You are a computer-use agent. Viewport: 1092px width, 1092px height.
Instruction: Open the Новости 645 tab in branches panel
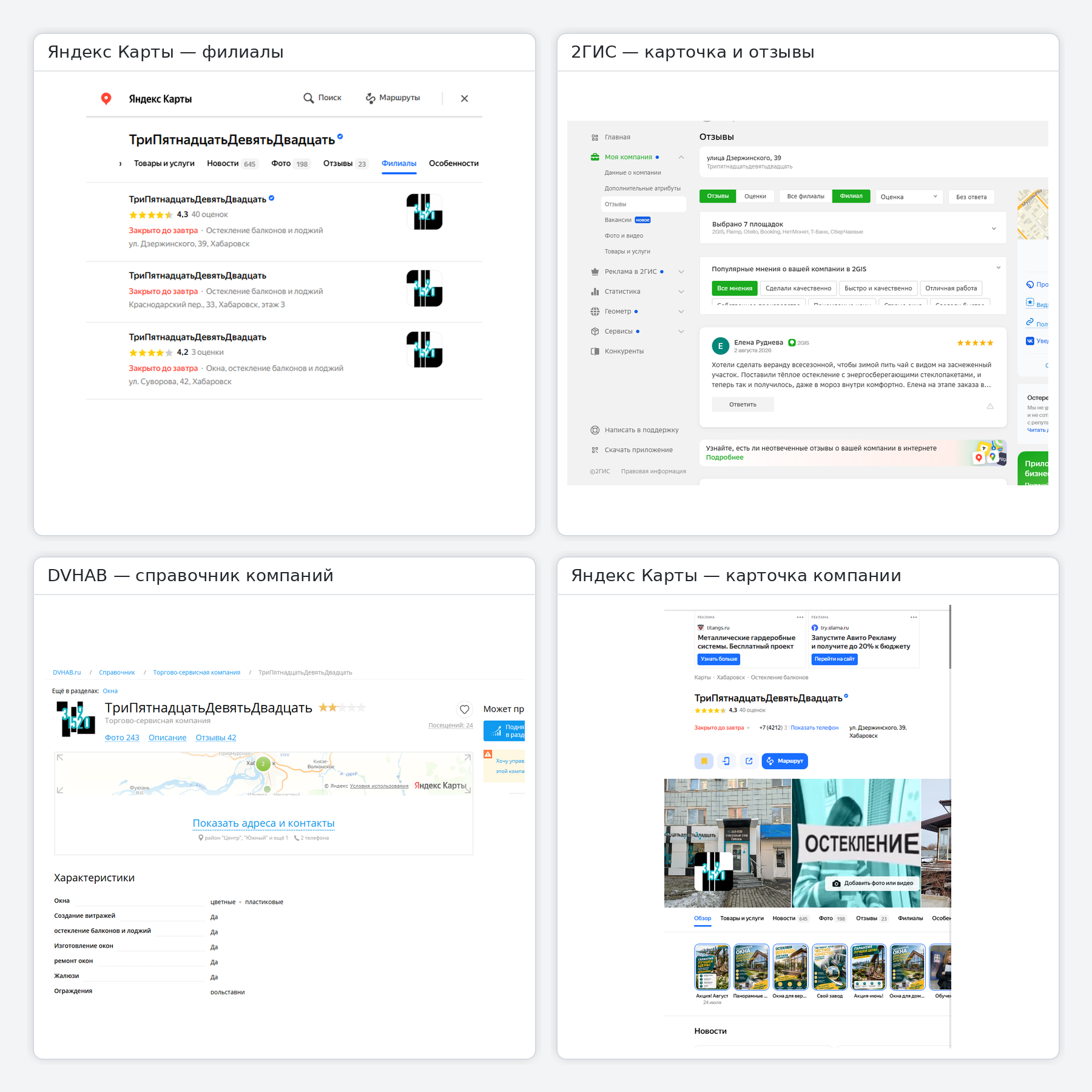coord(232,163)
